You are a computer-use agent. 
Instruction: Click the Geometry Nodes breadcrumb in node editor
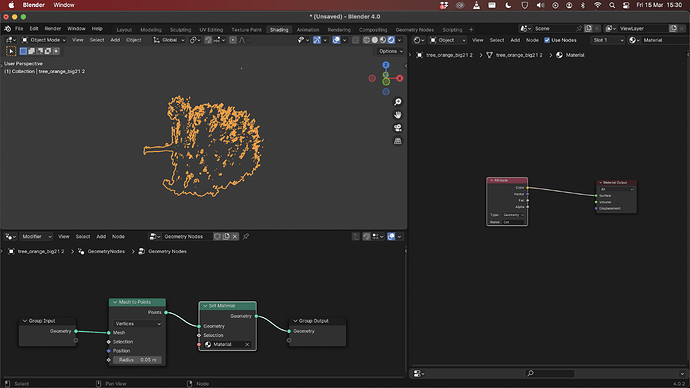(x=167, y=252)
